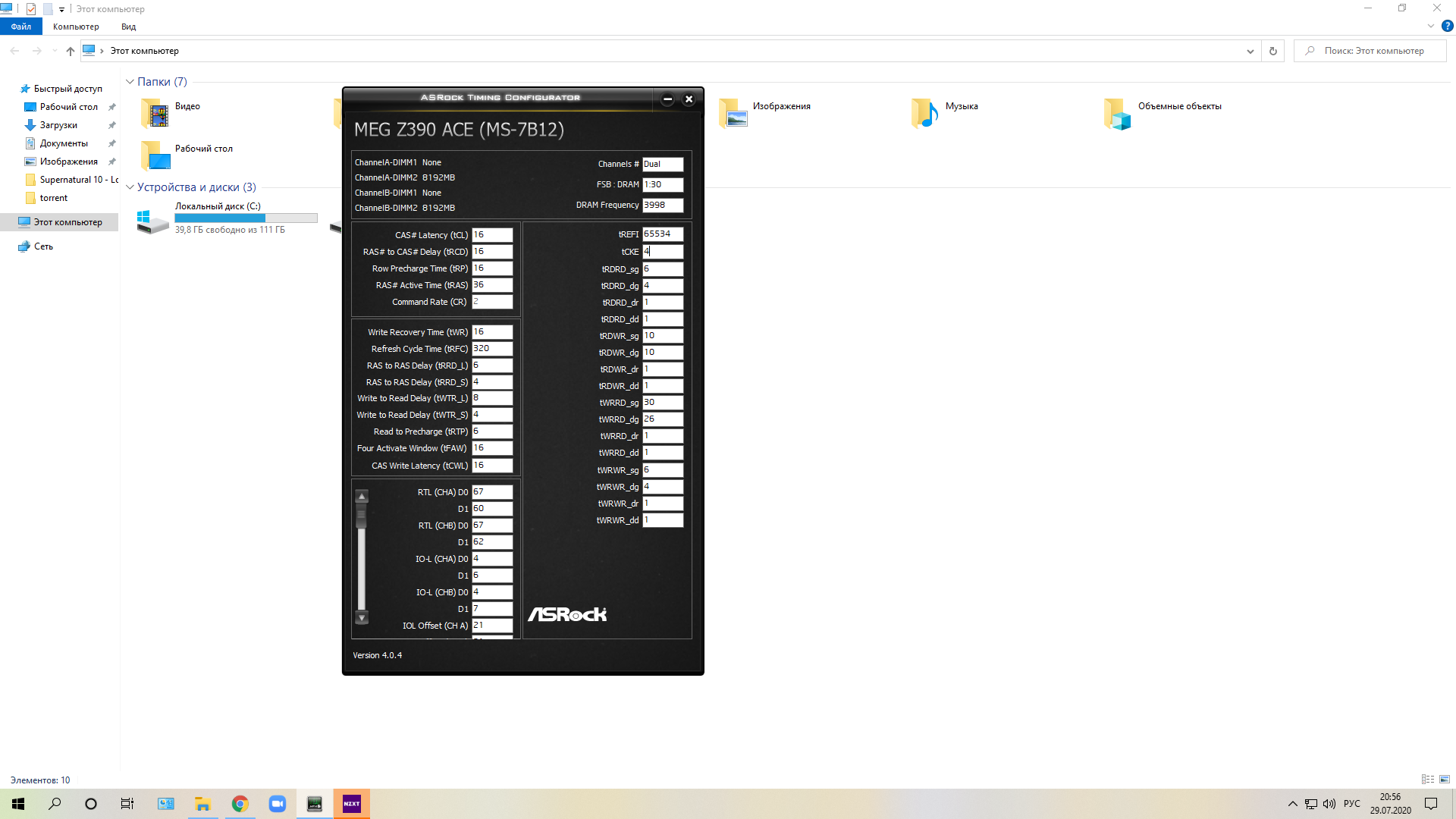Minimize the ASRock Timing Configurator
This screenshot has width=1456, height=819.
tap(667, 99)
